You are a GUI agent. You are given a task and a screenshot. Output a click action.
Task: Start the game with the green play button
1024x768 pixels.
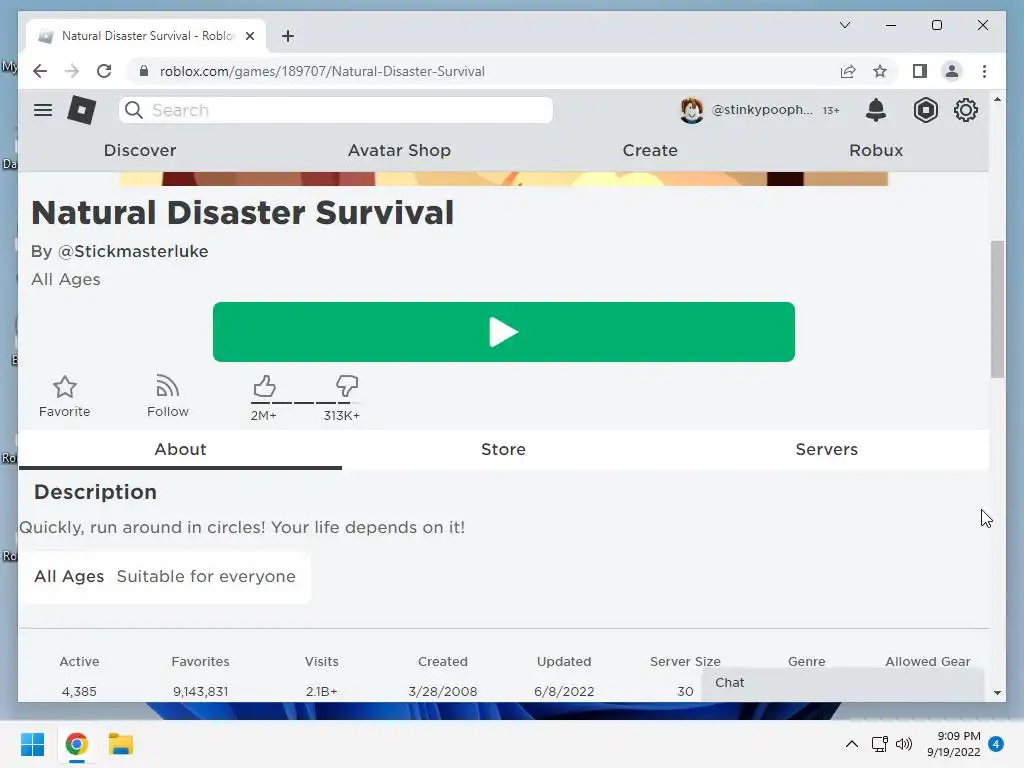[x=504, y=332]
